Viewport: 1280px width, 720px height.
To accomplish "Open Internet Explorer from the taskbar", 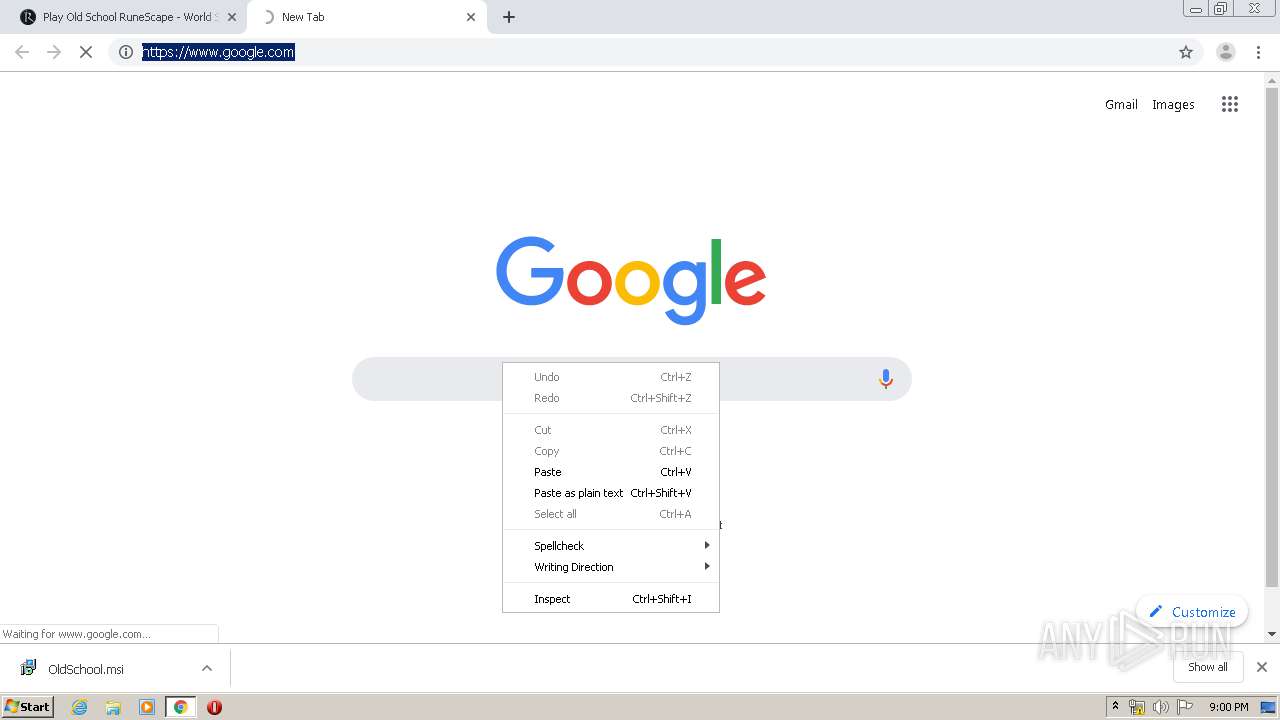I will 80,707.
